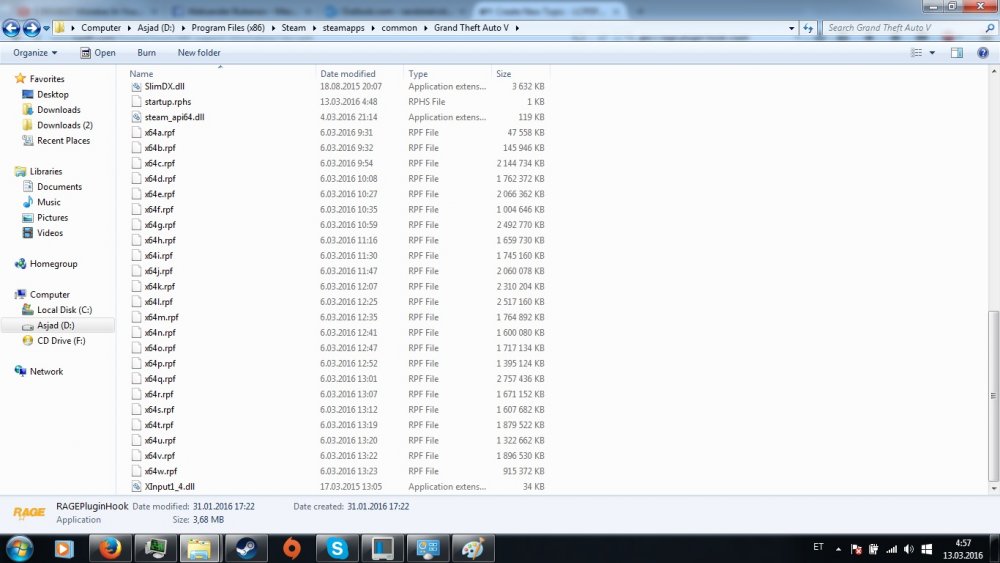
Task: Select Homegroup in navigation pane
Action: [53, 264]
